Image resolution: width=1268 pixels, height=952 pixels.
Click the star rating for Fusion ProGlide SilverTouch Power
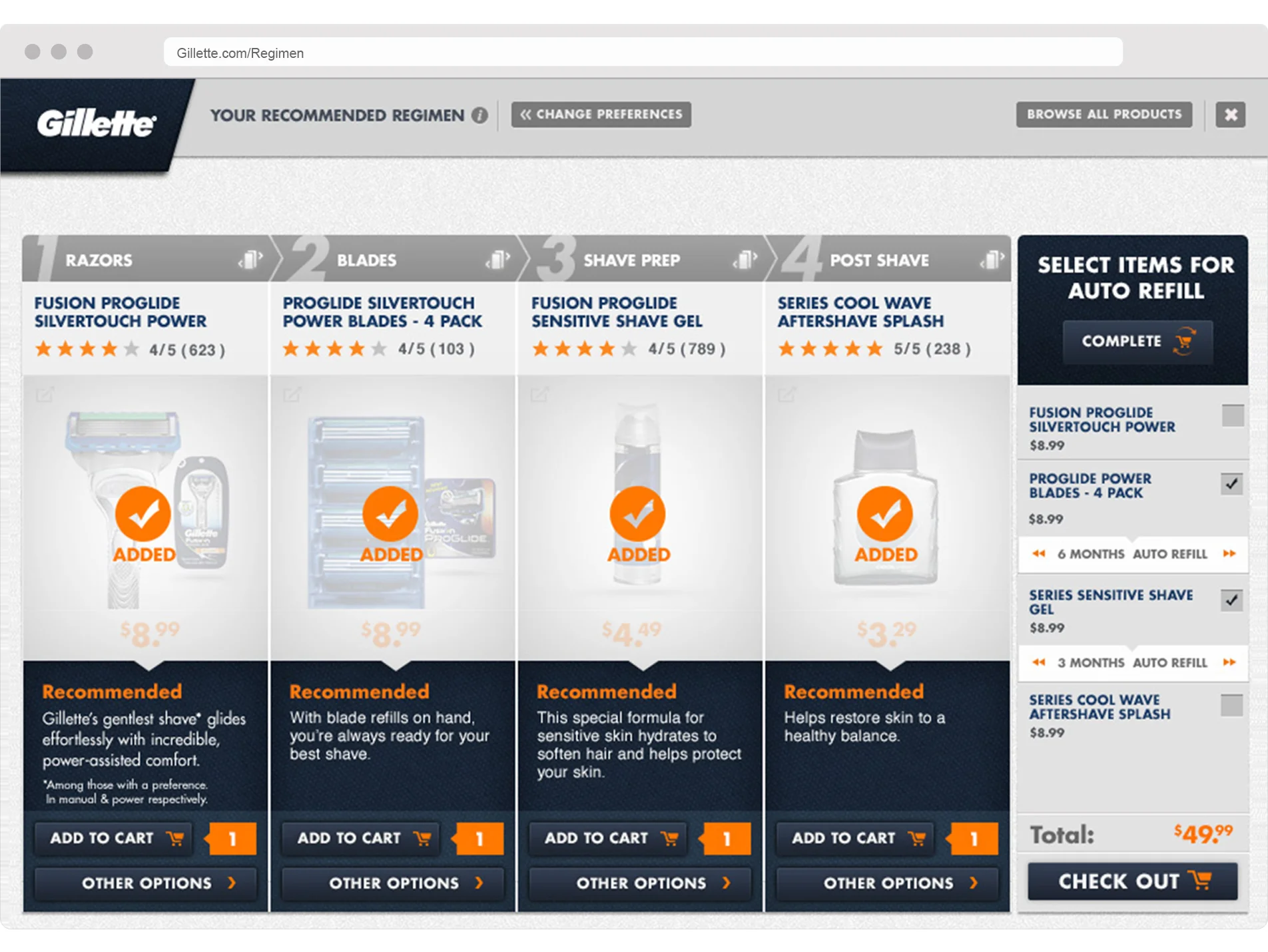click(x=87, y=349)
